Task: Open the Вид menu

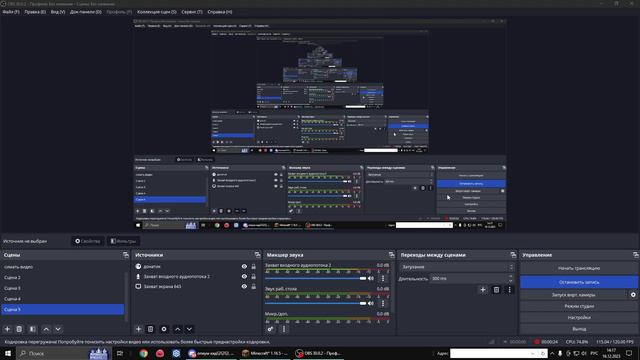Action: (x=58, y=12)
